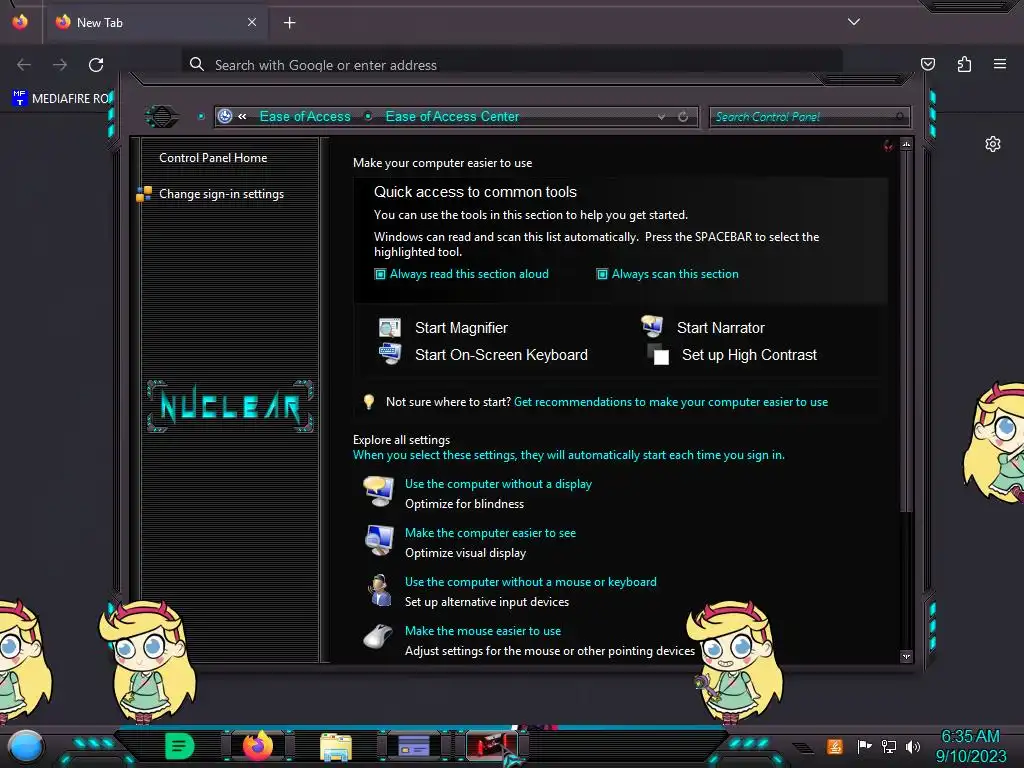
Task: Click the Ease of Access breadcrumb
Action: pyautogui.click(x=305, y=116)
